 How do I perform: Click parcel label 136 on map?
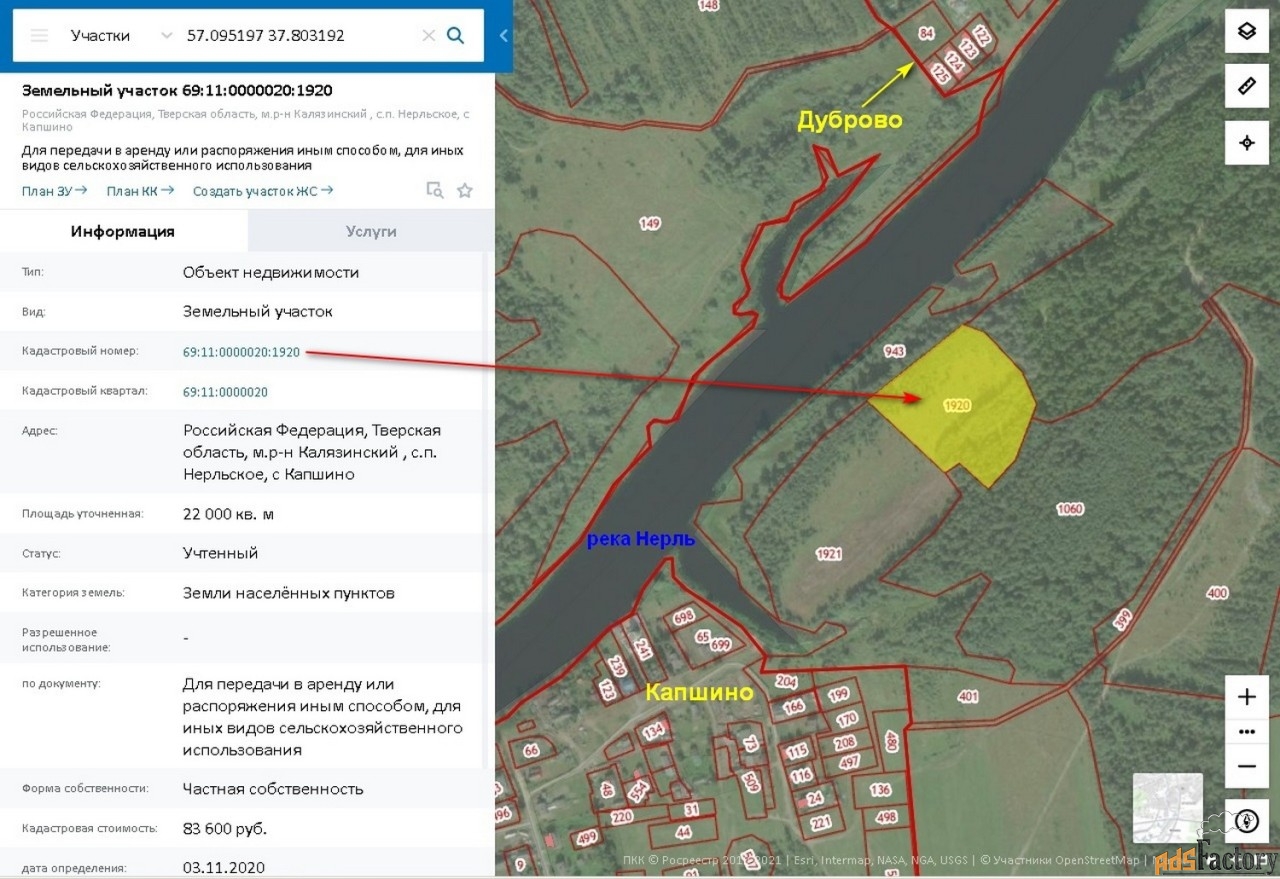pos(880,790)
